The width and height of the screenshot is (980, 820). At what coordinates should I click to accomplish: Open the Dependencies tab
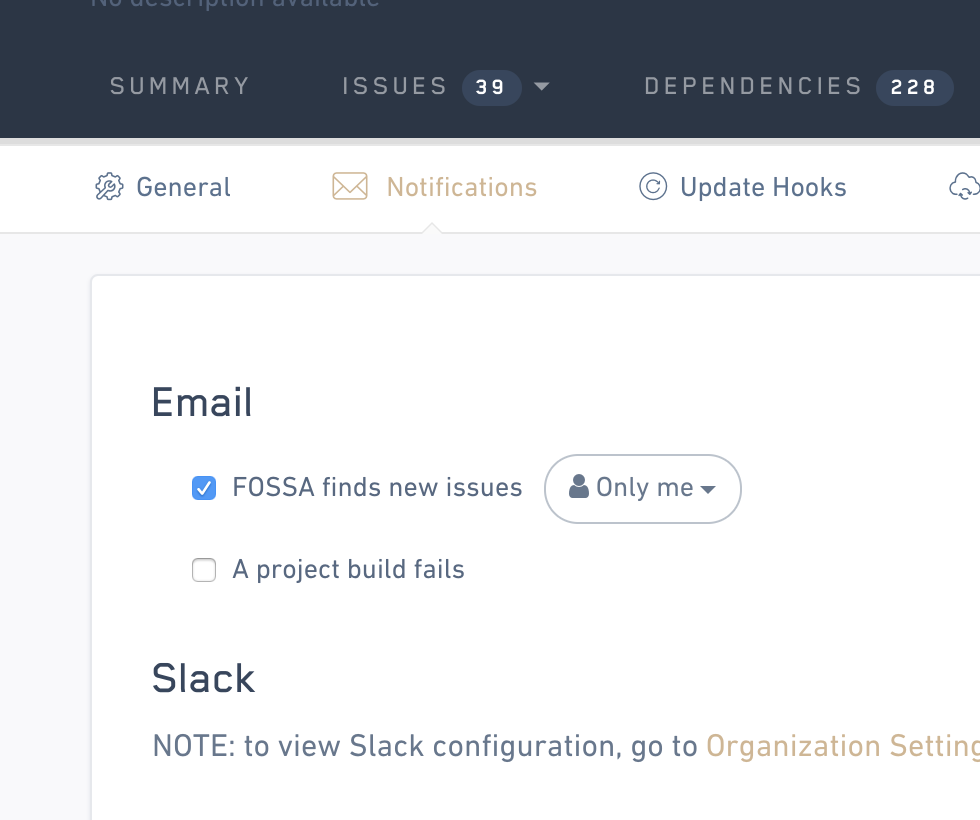click(x=753, y=87)
